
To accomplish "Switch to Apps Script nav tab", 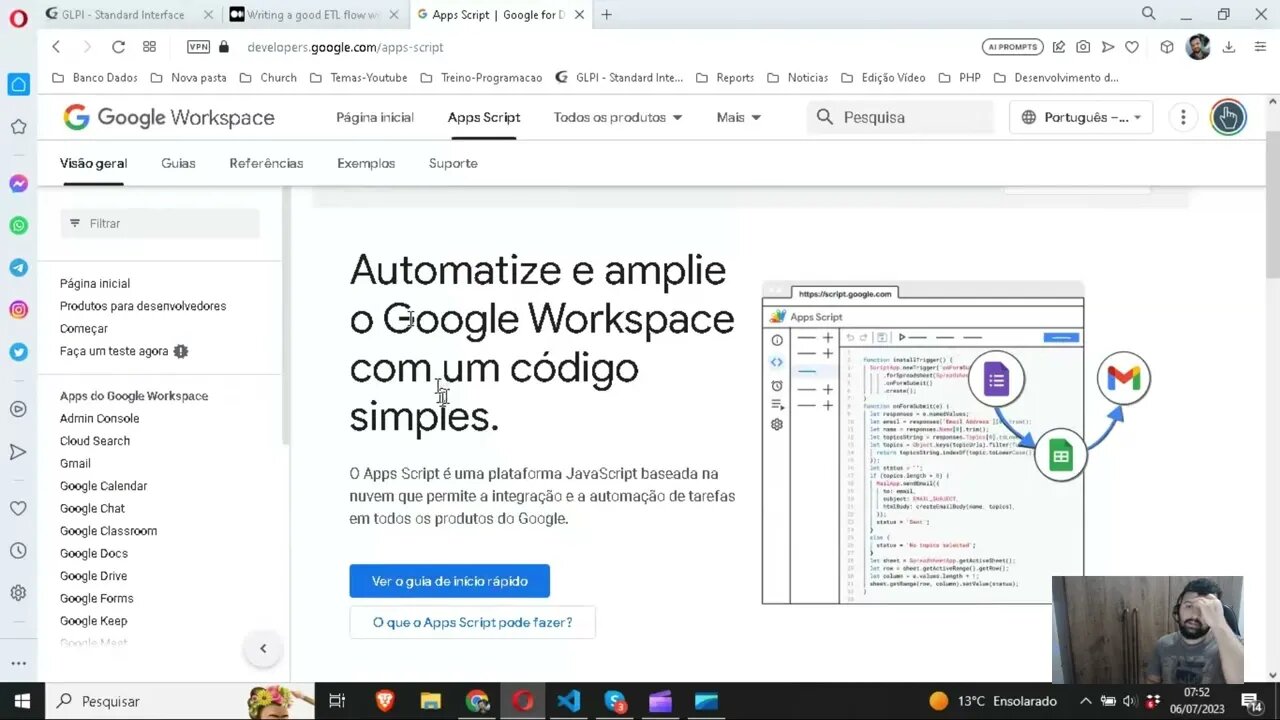I will (x=484, y=117).
